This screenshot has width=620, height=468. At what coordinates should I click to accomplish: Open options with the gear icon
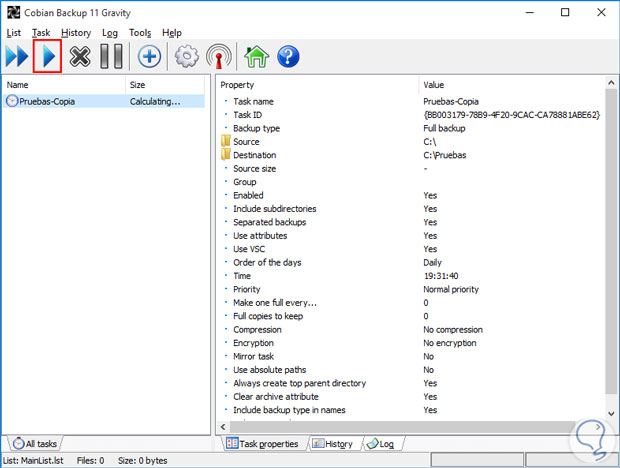click(x=187, y=57)
